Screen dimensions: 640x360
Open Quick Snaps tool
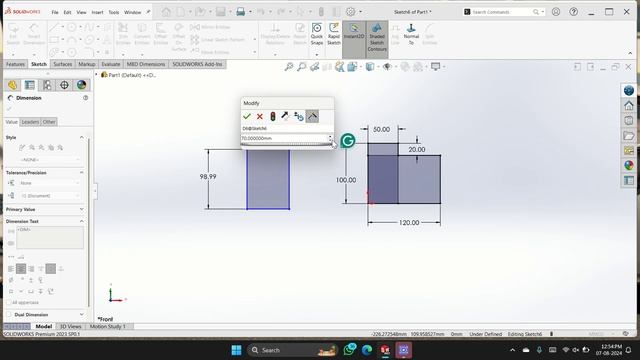point(317,34)
